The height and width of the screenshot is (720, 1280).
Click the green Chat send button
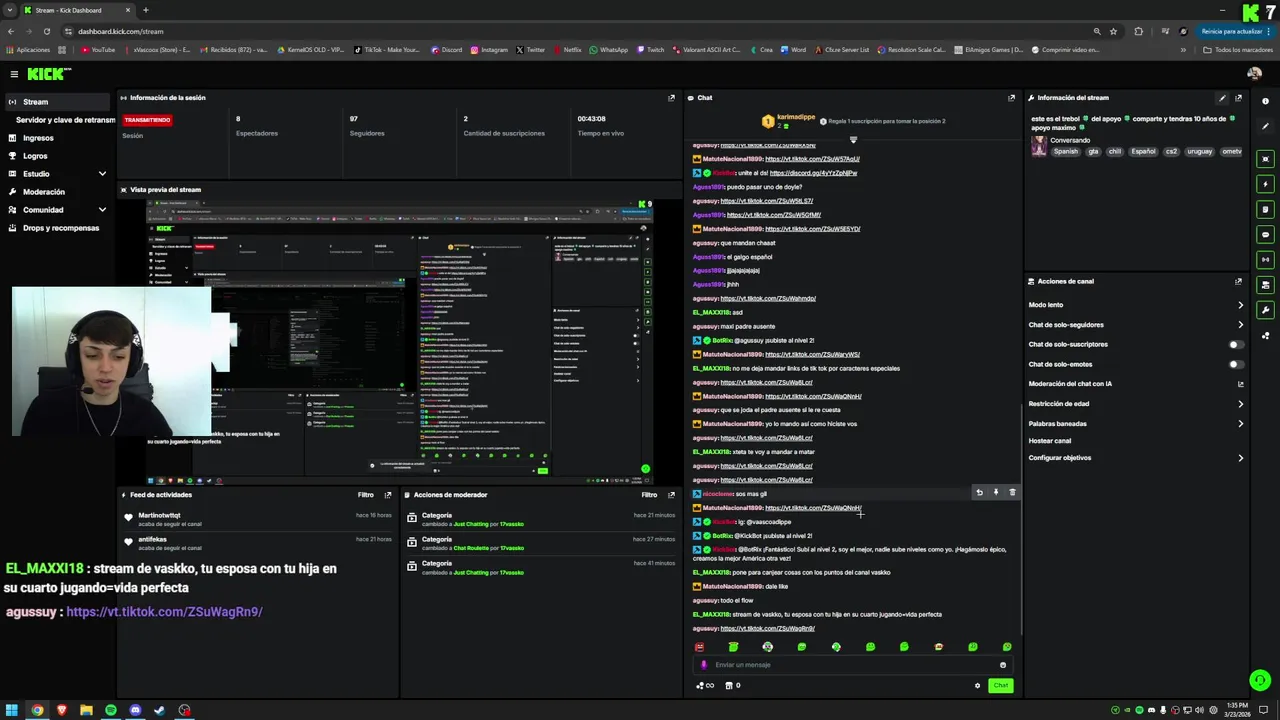pos(1000,685)
